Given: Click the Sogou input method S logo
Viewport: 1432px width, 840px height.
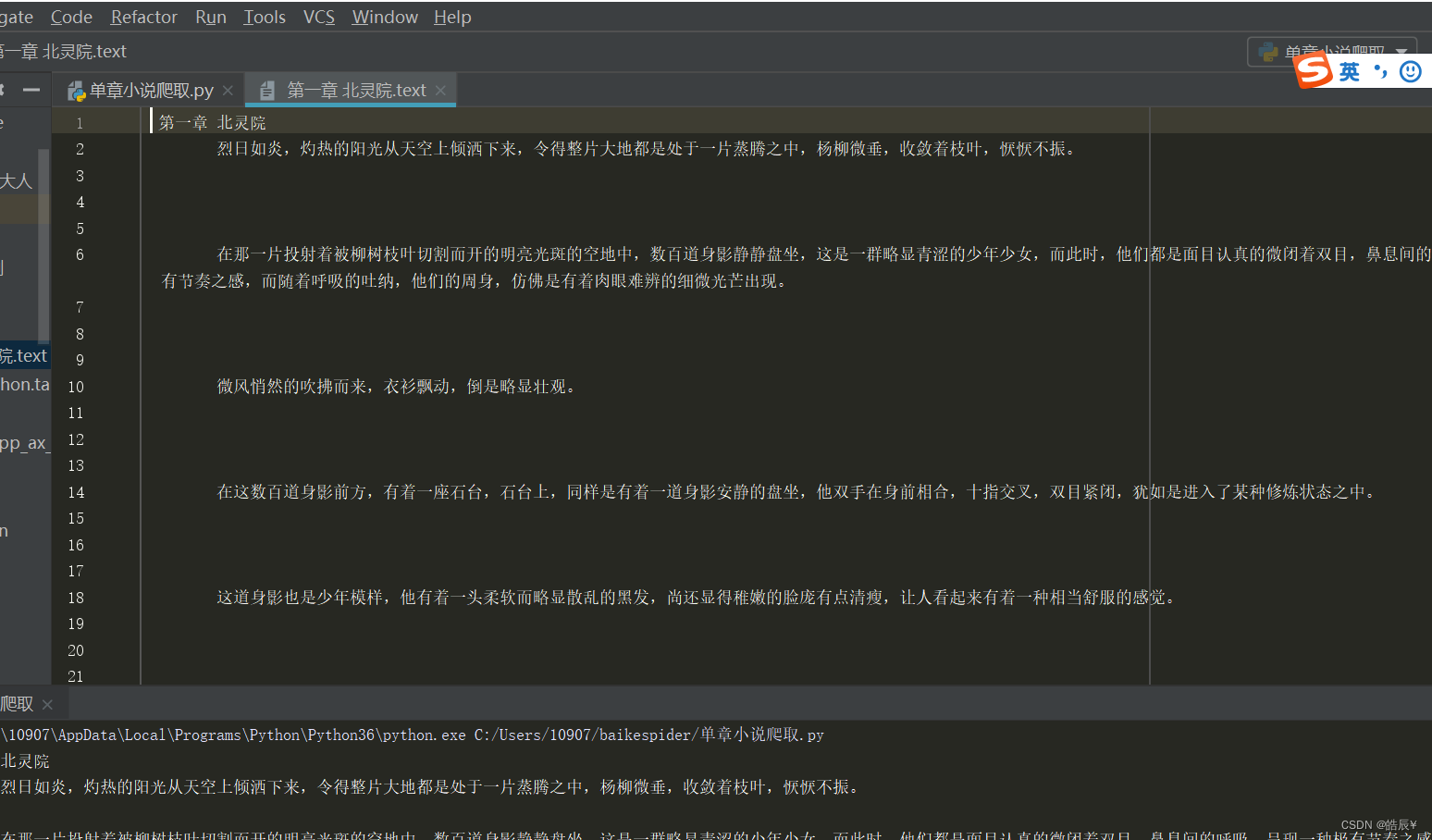Looking at the screenshot, I should pos(1314,70).
